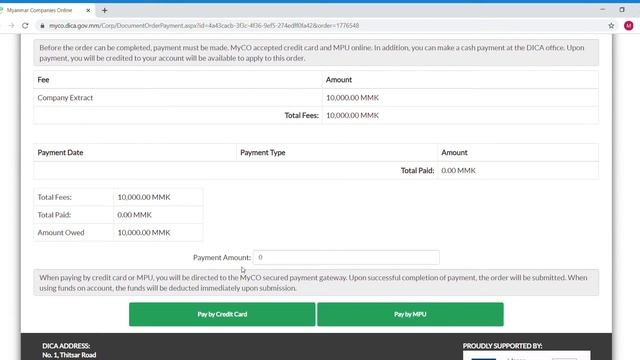
Task: Click the Payment Type column header
Action: (x=262, y=153)
